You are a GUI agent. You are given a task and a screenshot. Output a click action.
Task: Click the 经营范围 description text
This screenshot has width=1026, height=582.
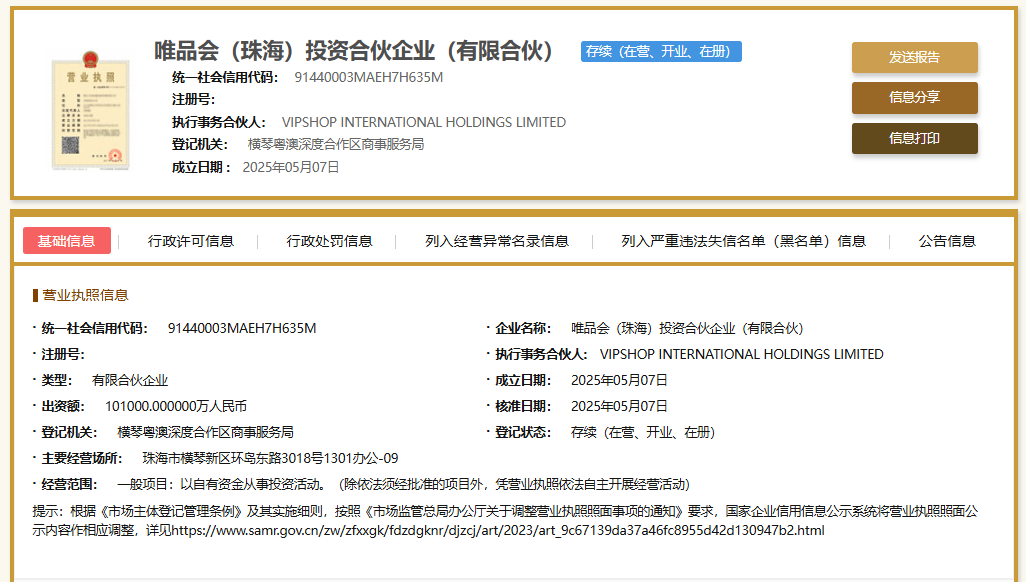tap(404, 484)
